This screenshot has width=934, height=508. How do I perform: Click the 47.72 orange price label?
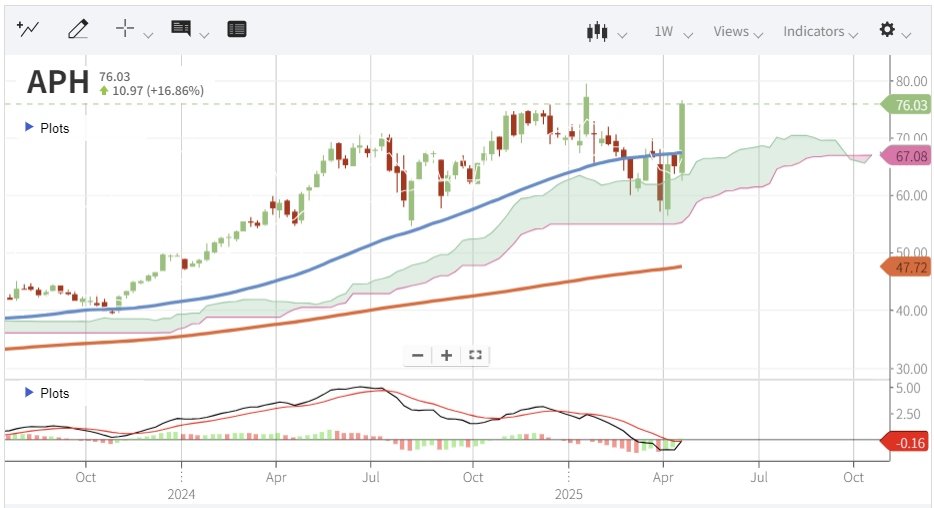pyautogui.click(x=906, y=267)
